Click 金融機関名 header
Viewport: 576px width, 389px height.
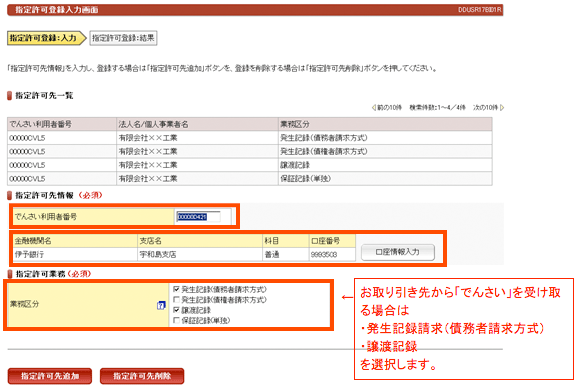tap(75, 241)
